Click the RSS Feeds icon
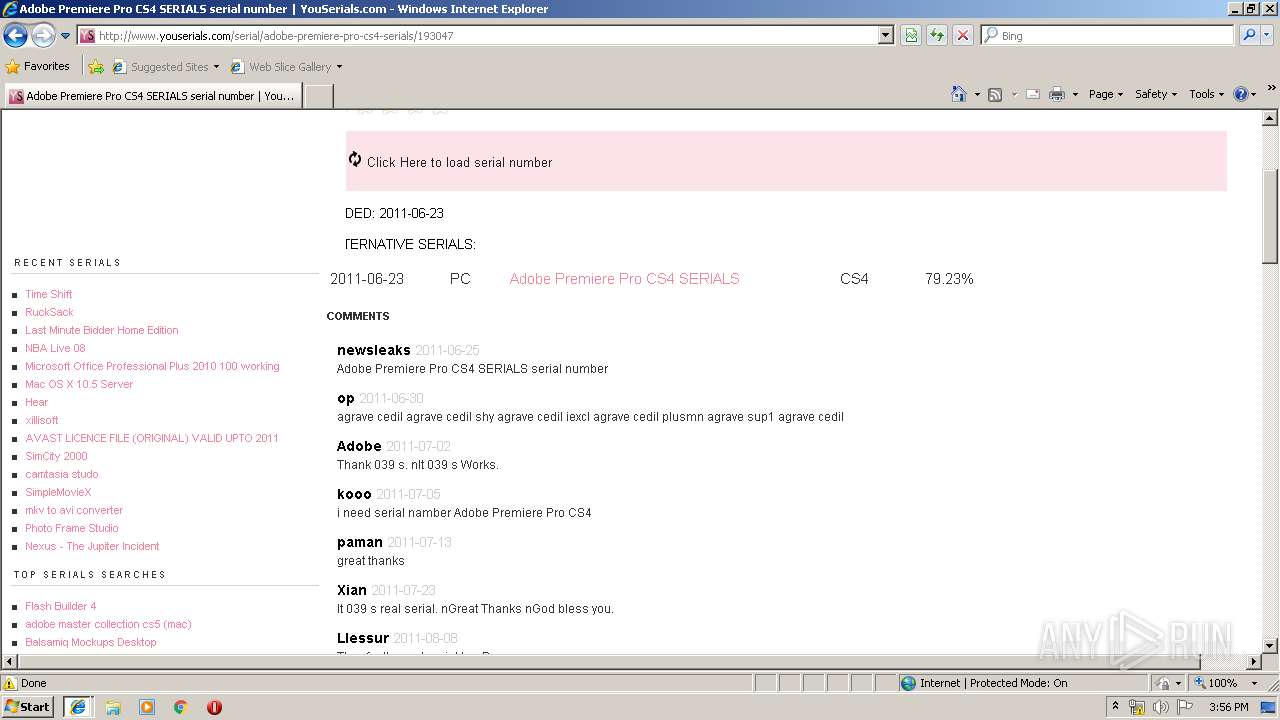The height and width of the screenshot is (720, 1280). pyautogui.click(x=995, y=94)
